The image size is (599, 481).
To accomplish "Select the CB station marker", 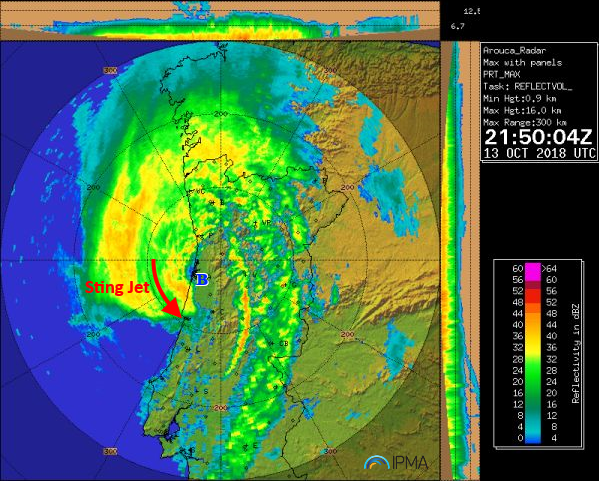I will pyautogui.click(x=280, y=343).
